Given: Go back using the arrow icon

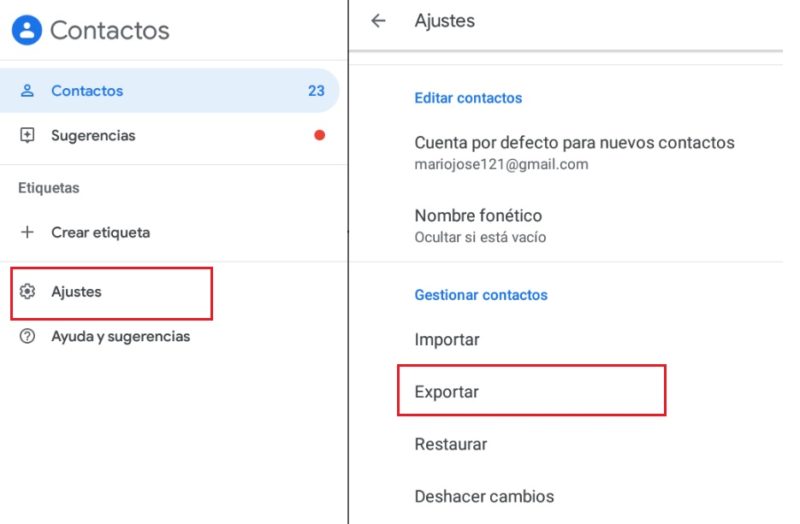Looking at the screenshot, I should tap(378, 20).
